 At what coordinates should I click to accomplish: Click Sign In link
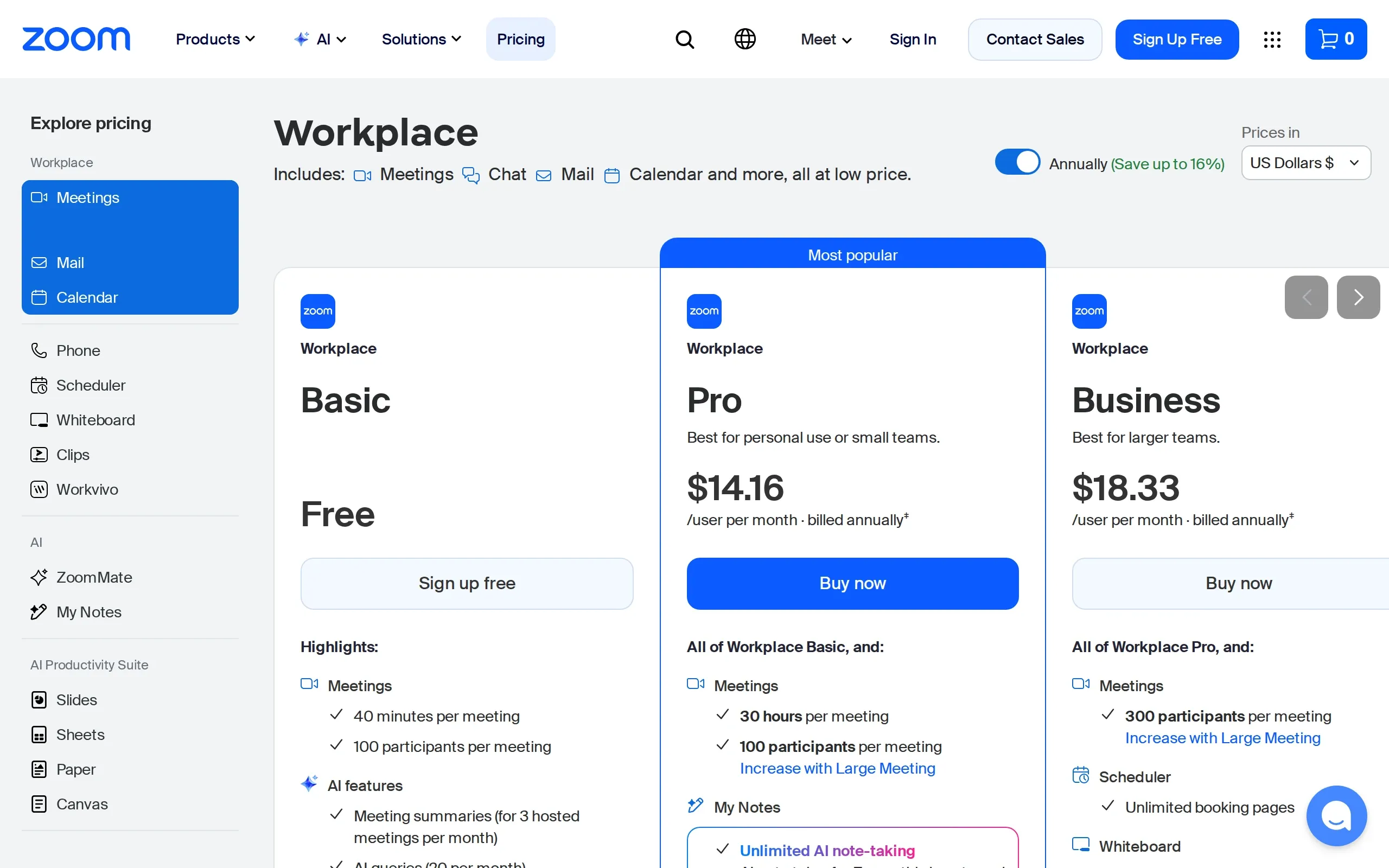pos(913,39)
